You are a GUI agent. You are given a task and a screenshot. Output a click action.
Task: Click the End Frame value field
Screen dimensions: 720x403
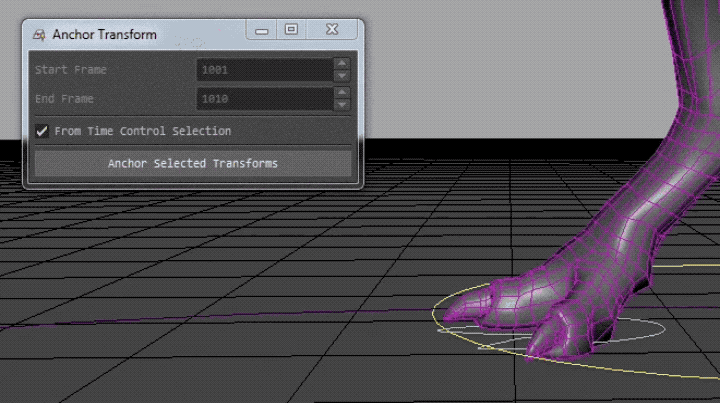click(264, 99)
